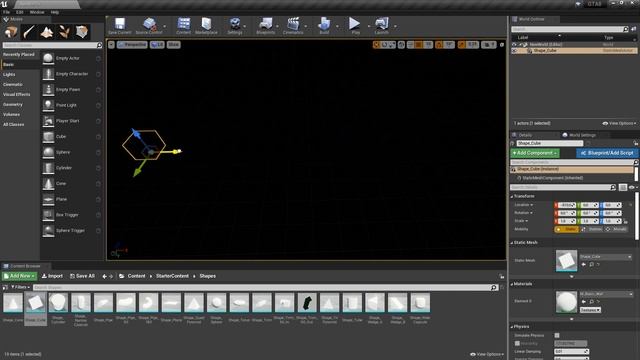Open the Element 0 material dropdown

(x=606, y=294)
